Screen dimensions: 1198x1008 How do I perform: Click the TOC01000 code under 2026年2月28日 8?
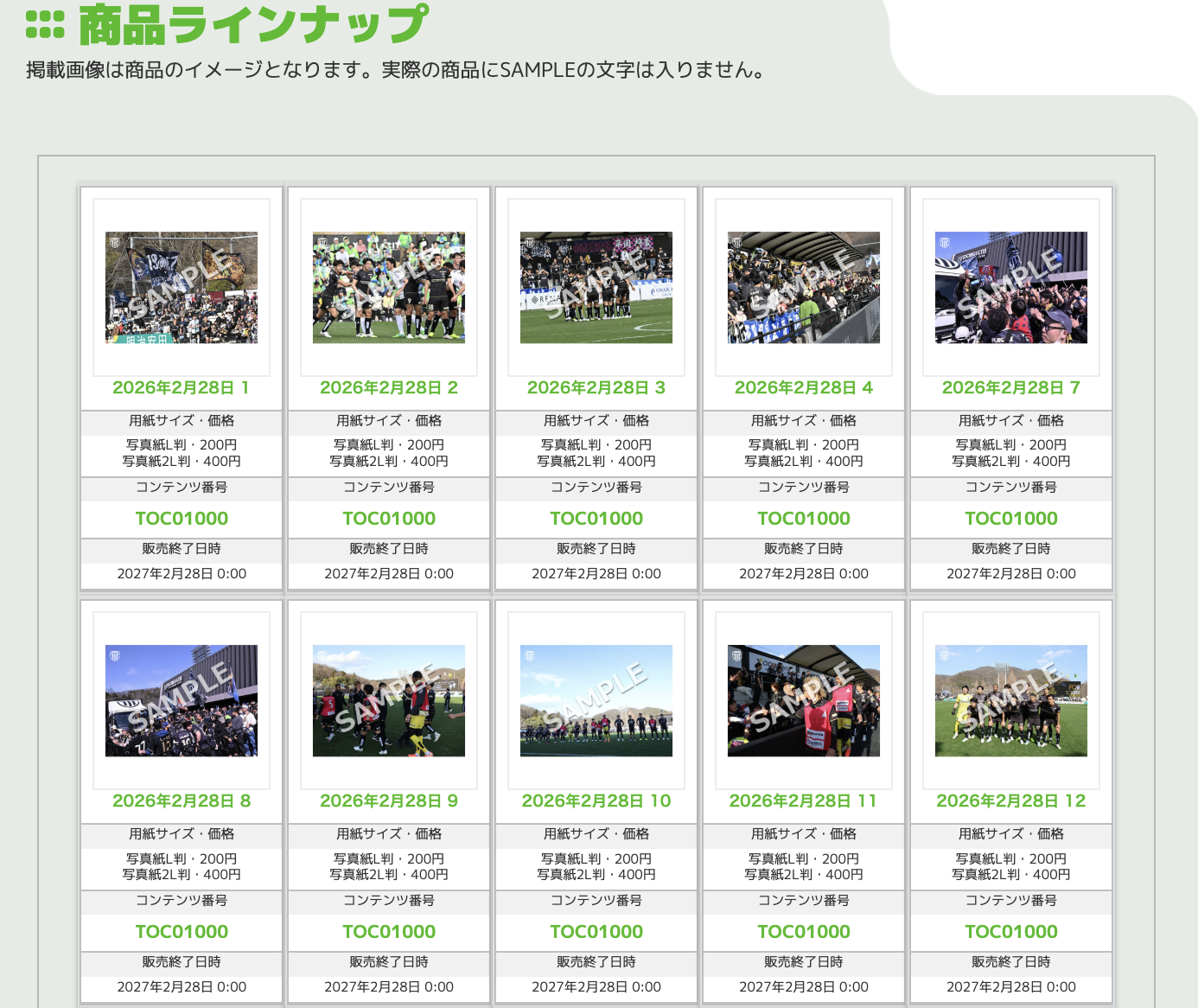(182, 932)
